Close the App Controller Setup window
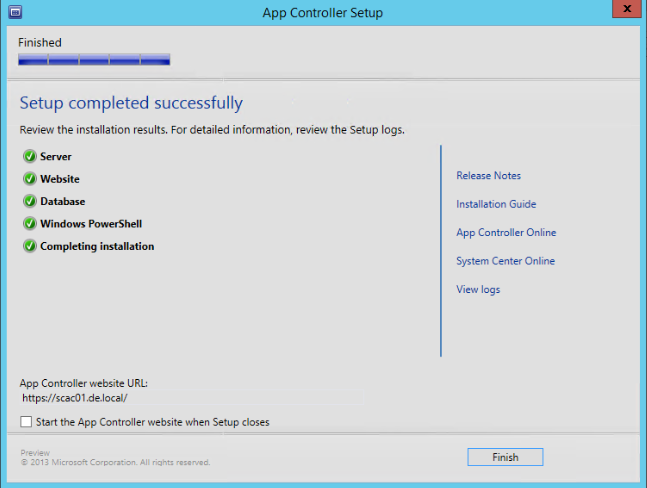Screen dimensions: 647x488 [624, 11]
